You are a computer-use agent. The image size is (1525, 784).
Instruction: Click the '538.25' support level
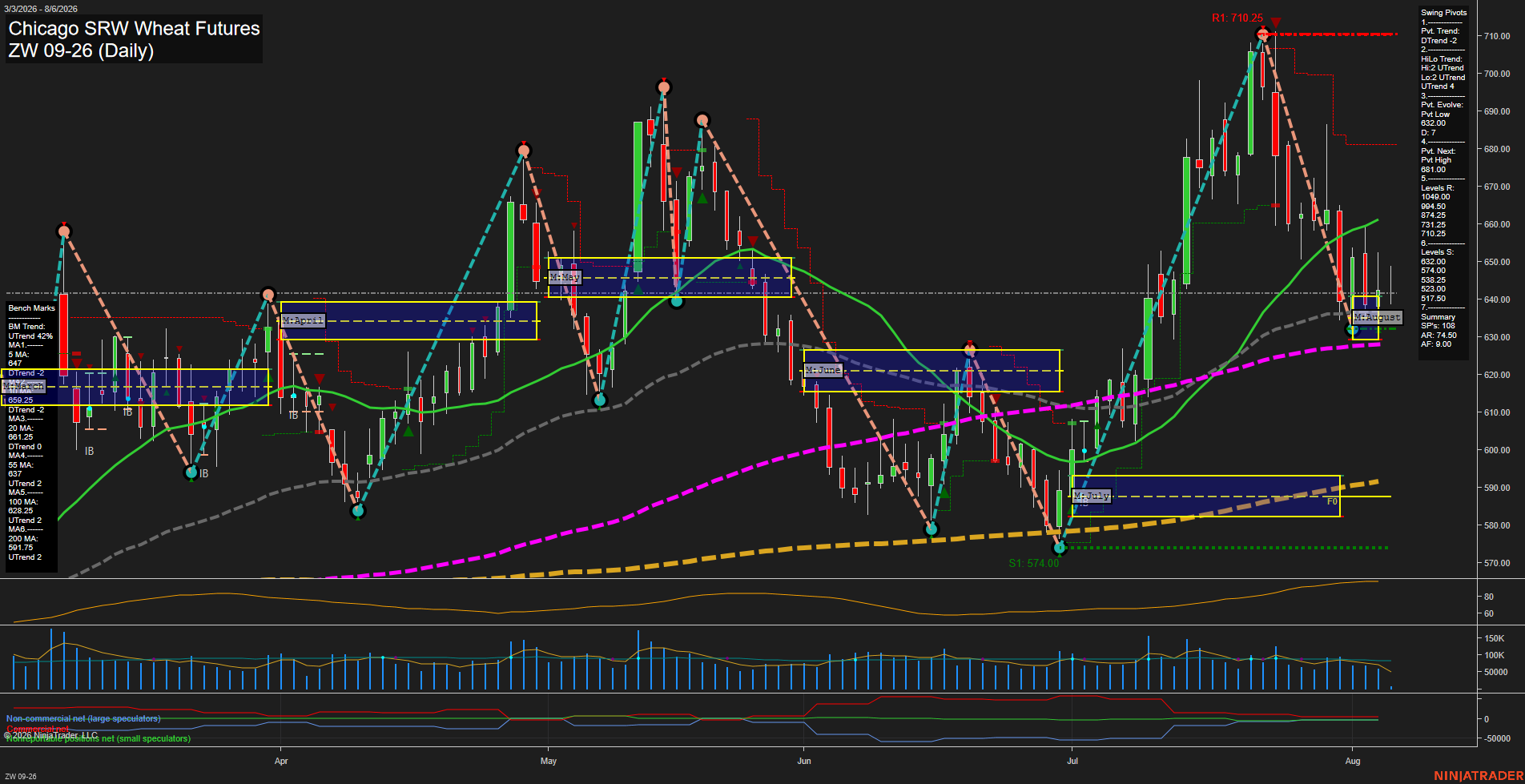(x=1434, y=280)
